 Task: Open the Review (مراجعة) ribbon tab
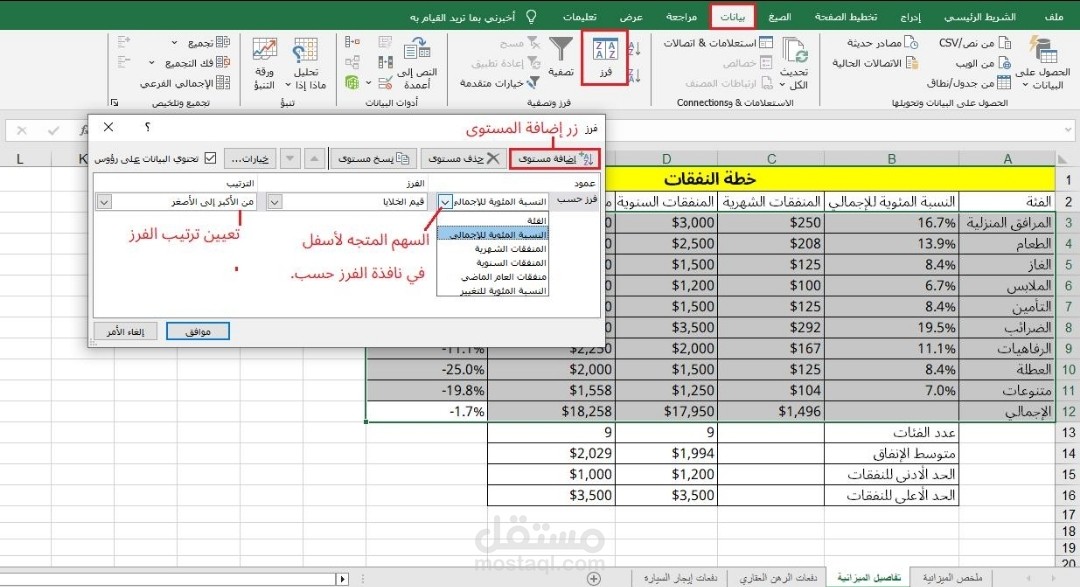681,17
